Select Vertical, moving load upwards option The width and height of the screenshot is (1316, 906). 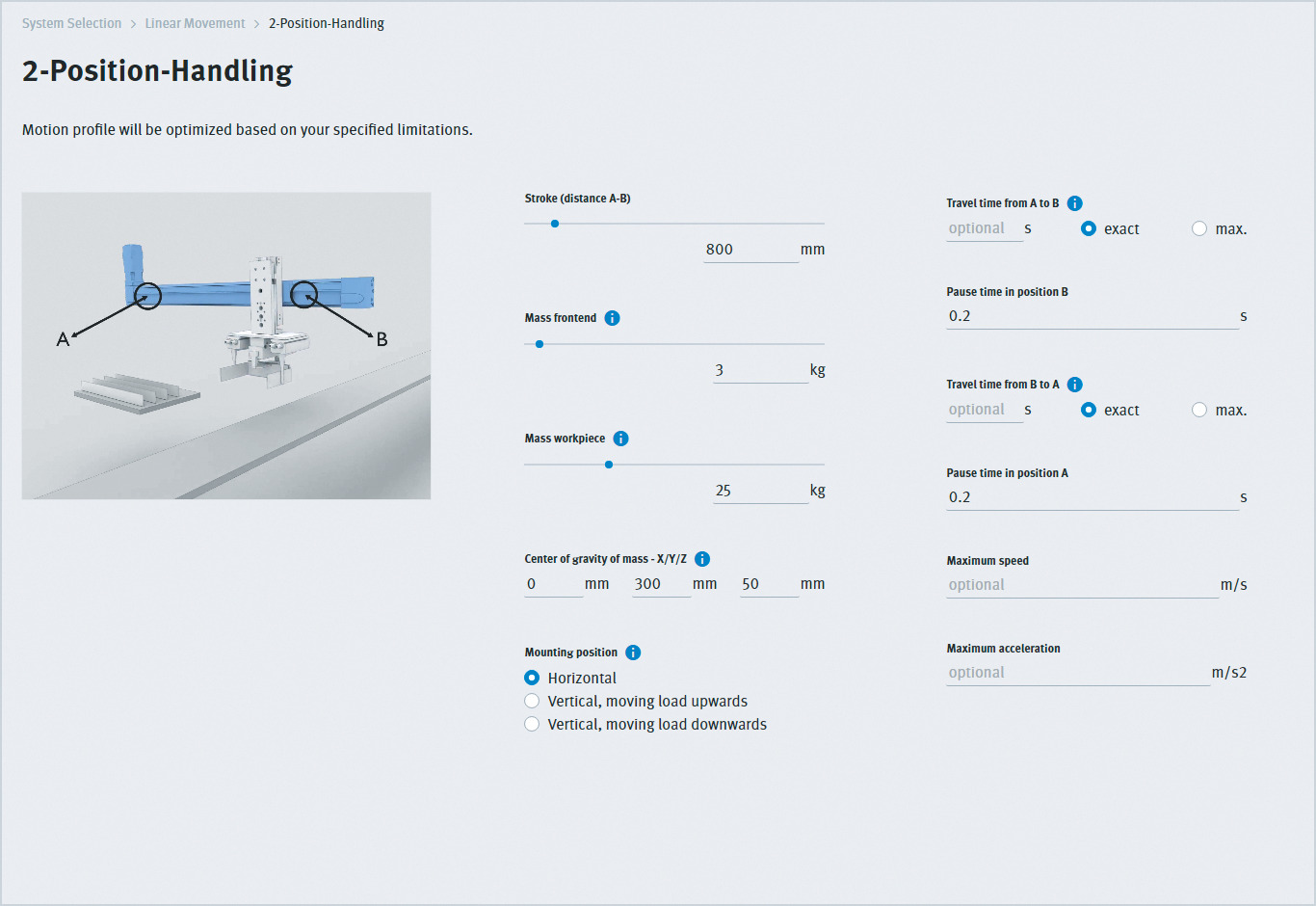pos(532,701)
